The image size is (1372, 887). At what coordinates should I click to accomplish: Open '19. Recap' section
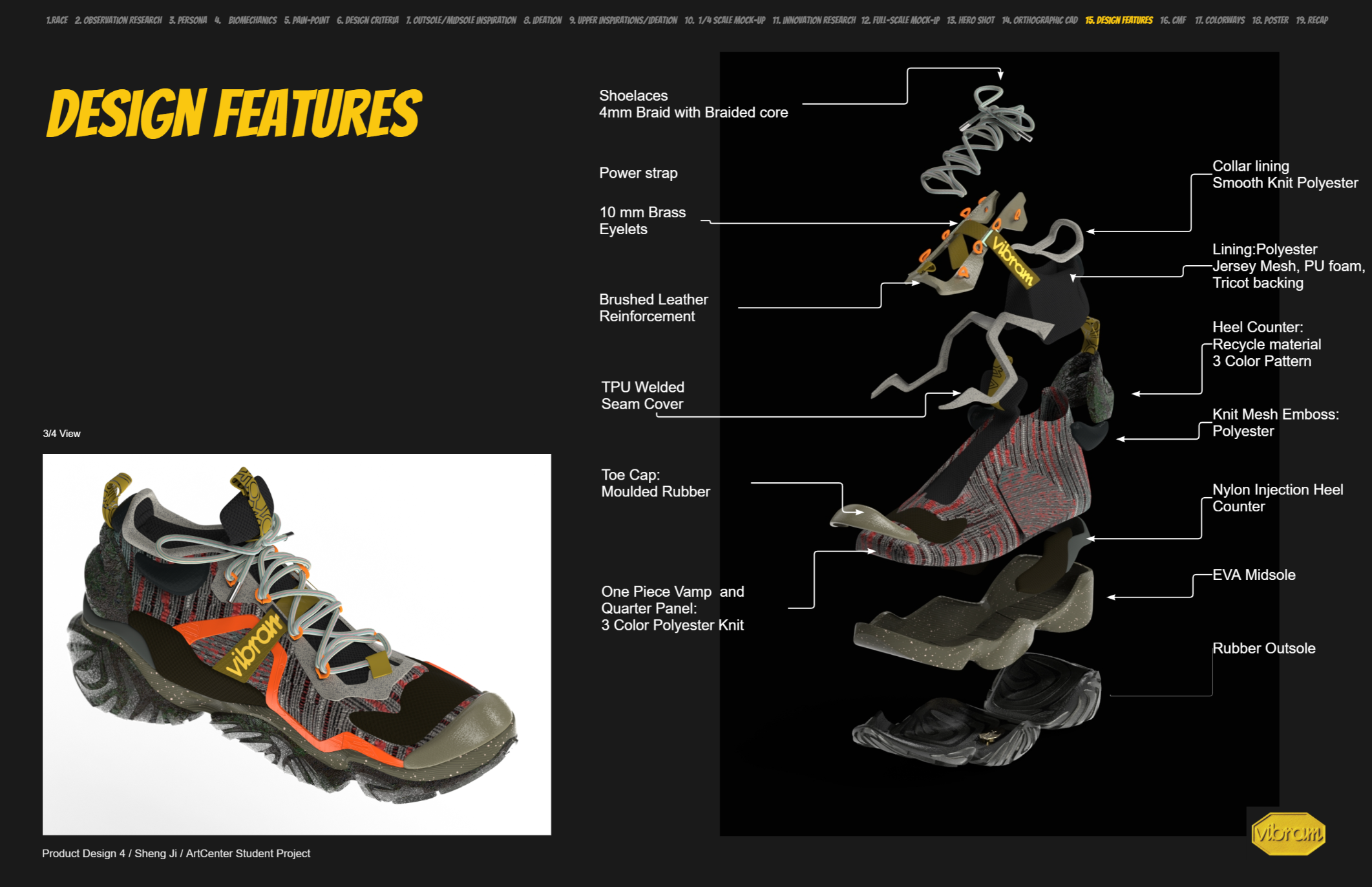[1312, 21]
